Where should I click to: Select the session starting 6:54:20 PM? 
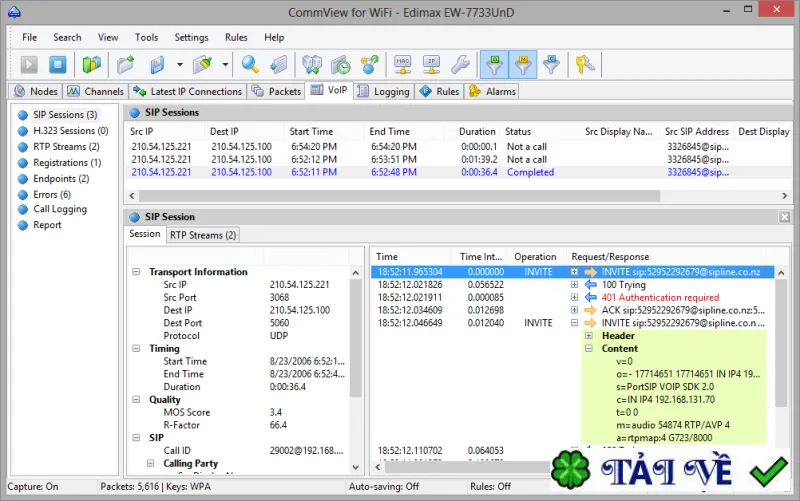pos(457,146)
